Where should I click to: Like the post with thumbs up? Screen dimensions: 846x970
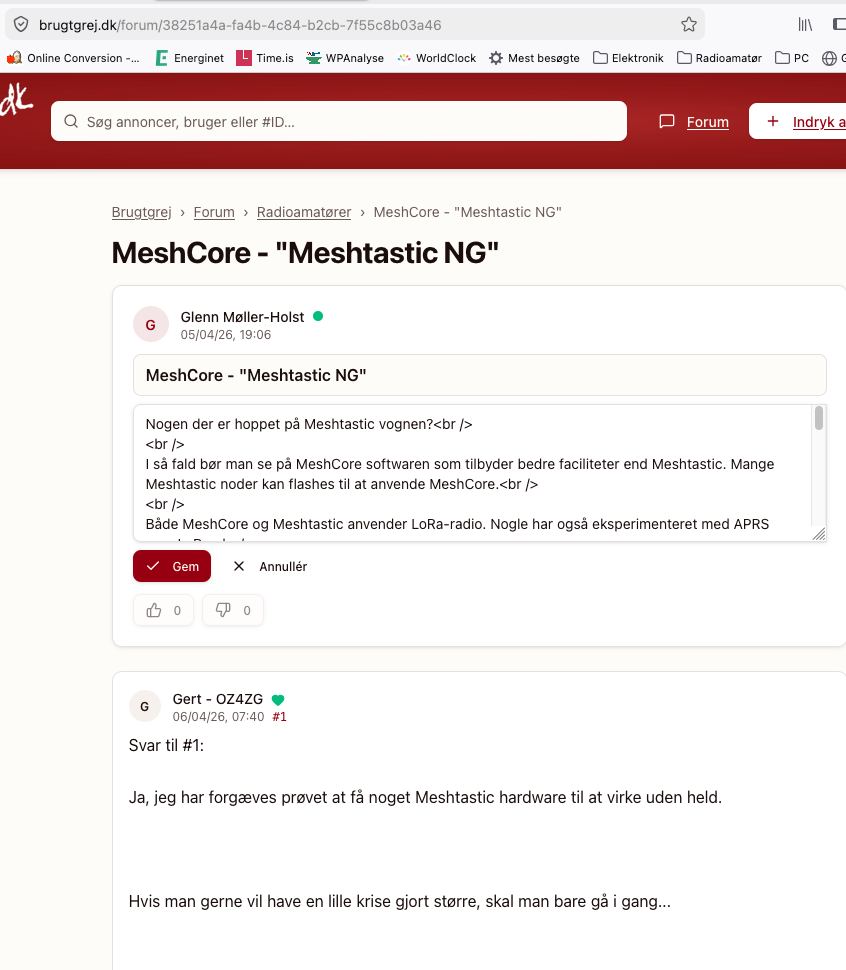(x=163, y=611)
